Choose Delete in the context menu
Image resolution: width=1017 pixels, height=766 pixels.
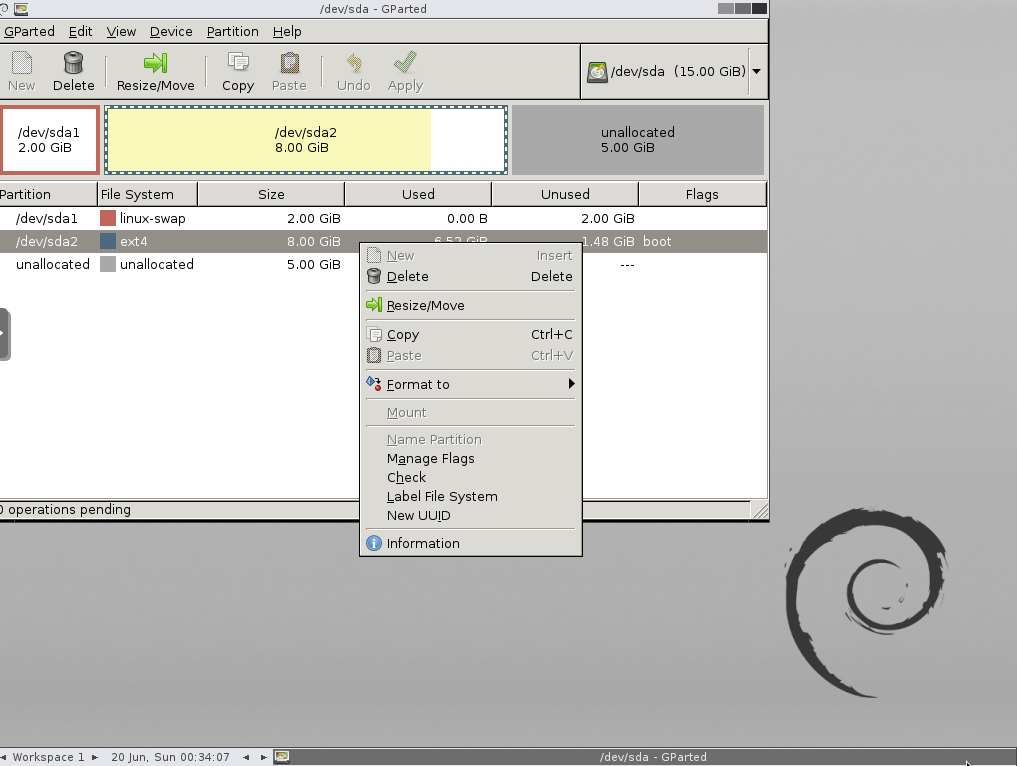click(470, 276)
